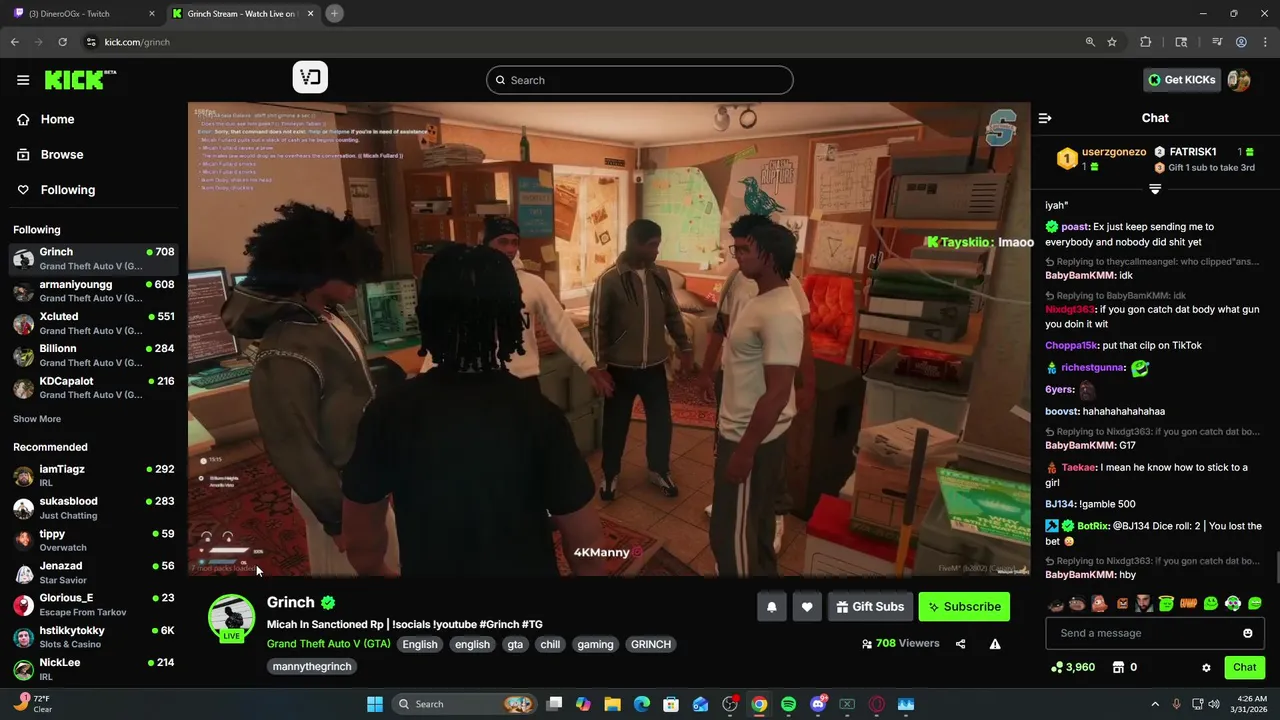Screen dimensions: 1280x720
Task: Open the emoji picker in chat
Action: 1247,633
